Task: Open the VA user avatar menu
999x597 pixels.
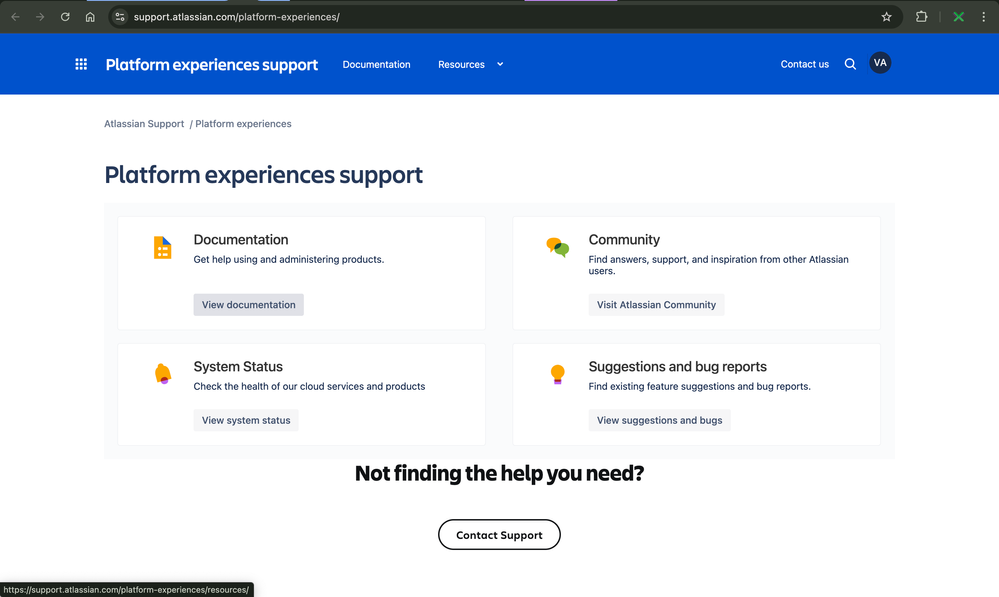Action: click(x=880, y=63)
